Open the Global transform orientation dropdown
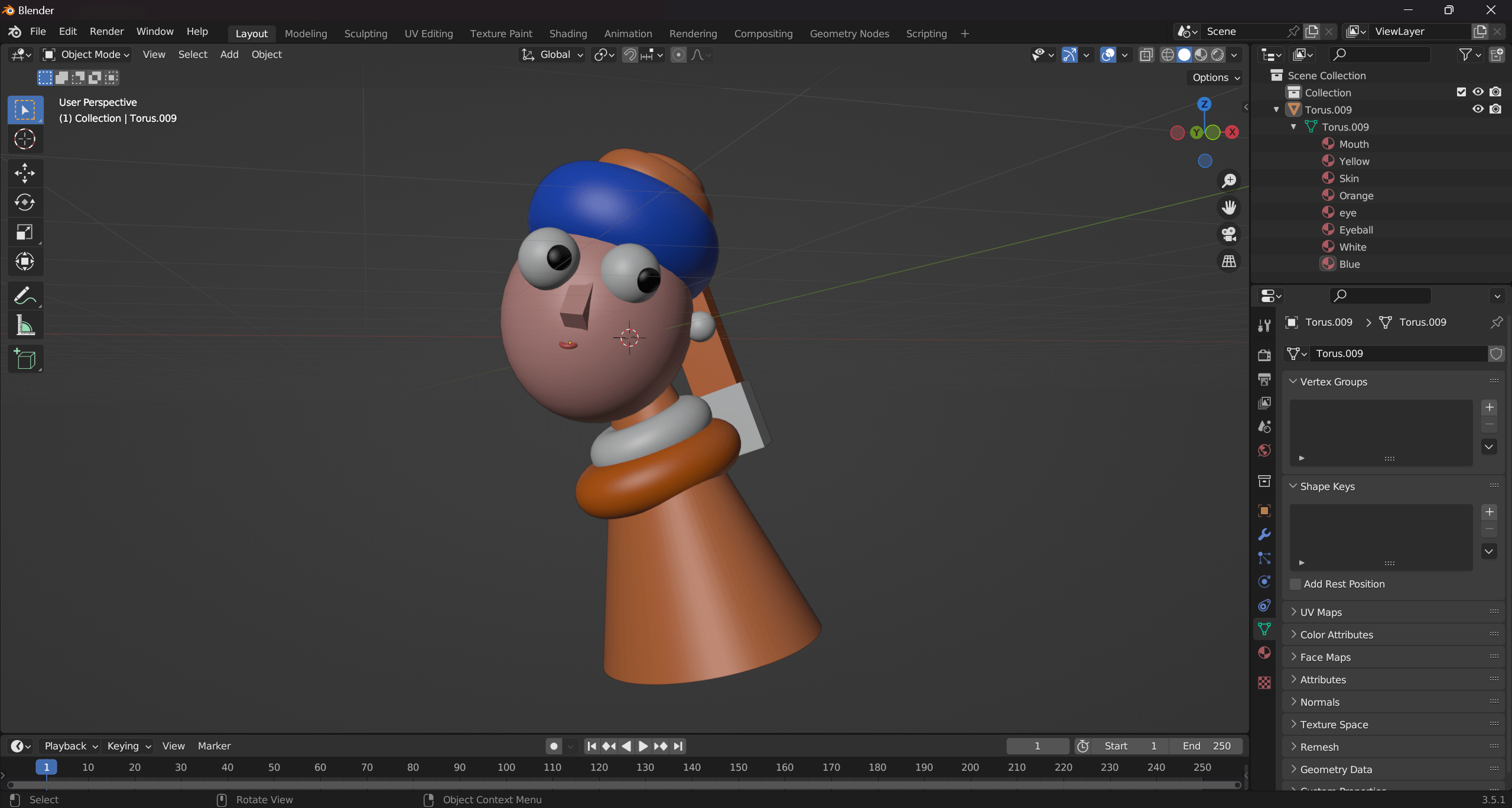This screenshot has width=1512, height=808. (x=552, y=55)
